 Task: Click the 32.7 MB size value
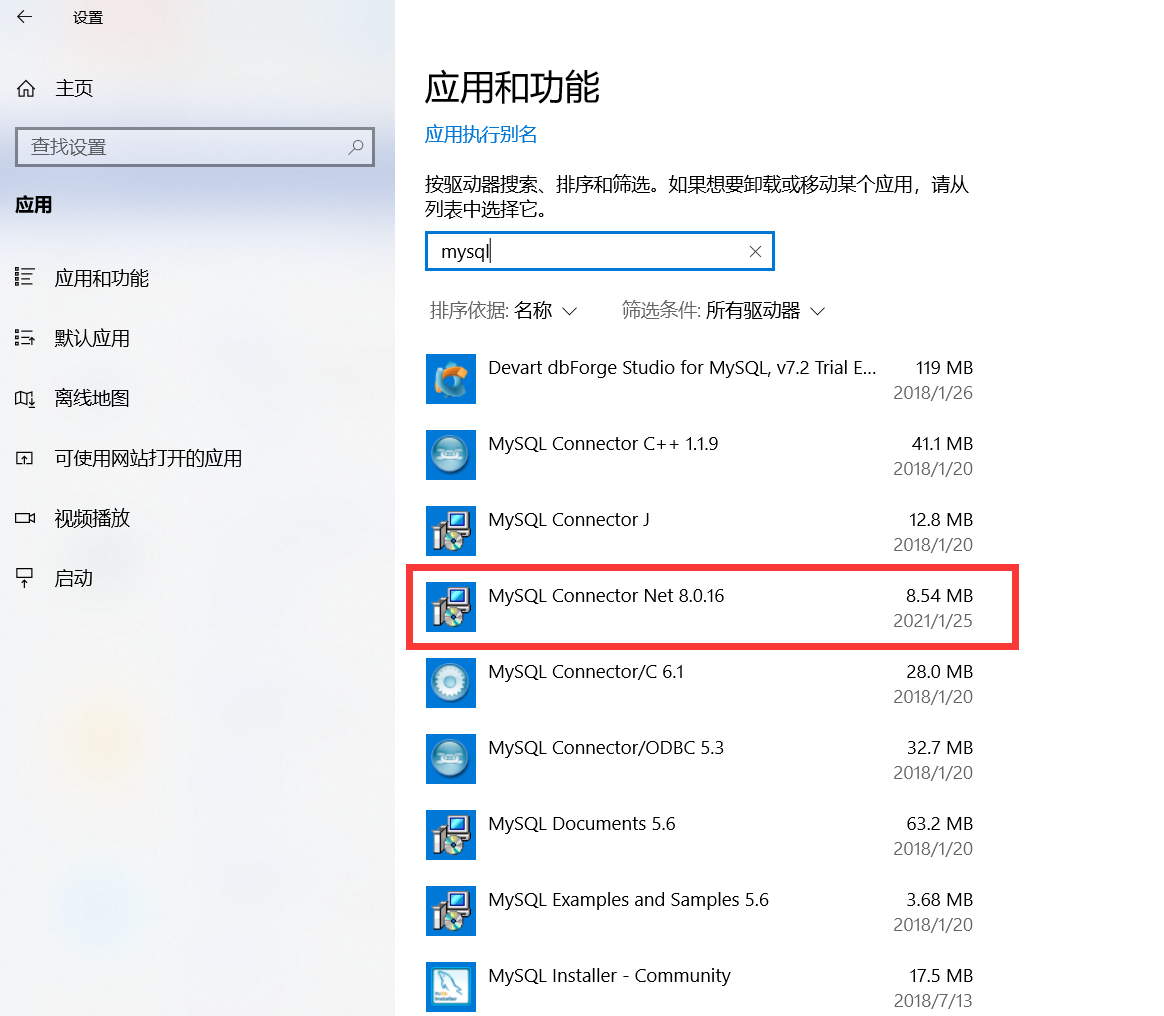click(x=940, y=748)
